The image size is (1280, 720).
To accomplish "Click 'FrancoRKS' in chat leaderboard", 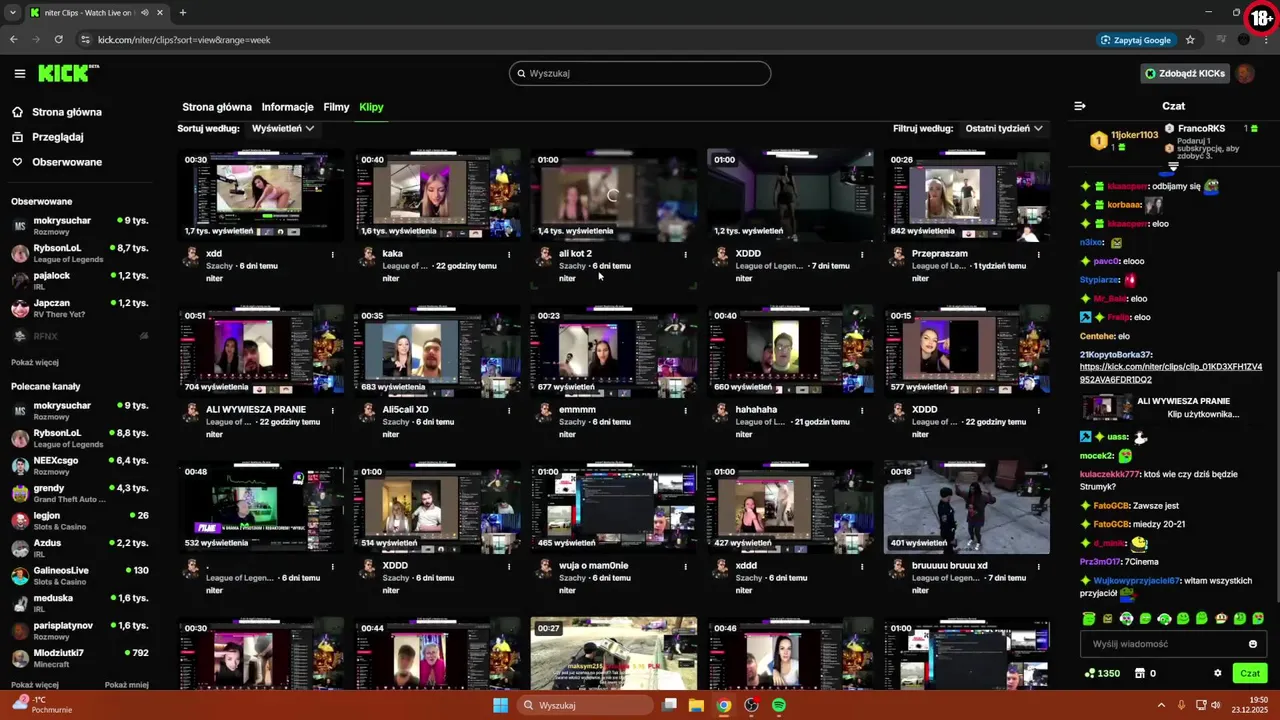I will tap(1201, 129).
